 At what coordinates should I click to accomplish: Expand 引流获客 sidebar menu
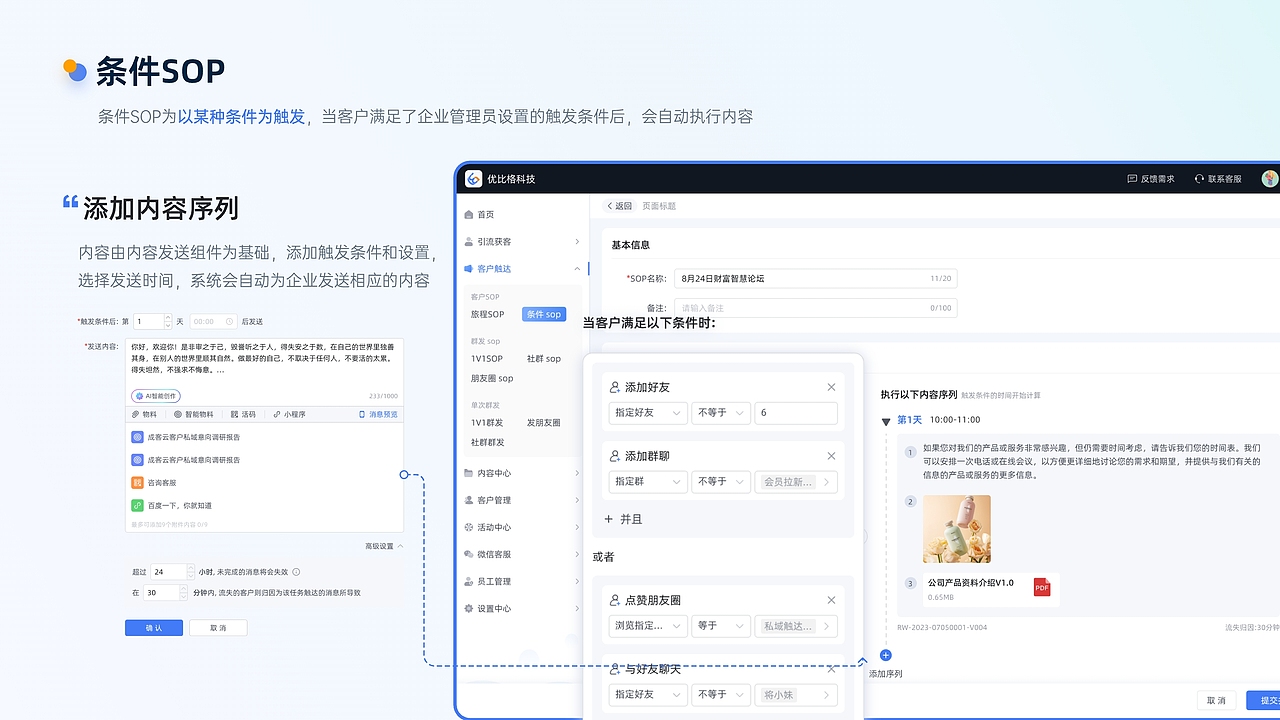(x=522, y=242)
